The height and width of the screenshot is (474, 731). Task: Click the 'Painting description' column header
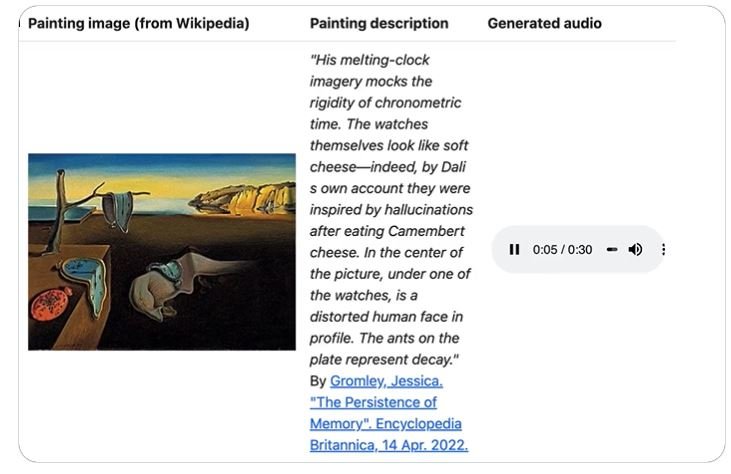tap(379, 23)
